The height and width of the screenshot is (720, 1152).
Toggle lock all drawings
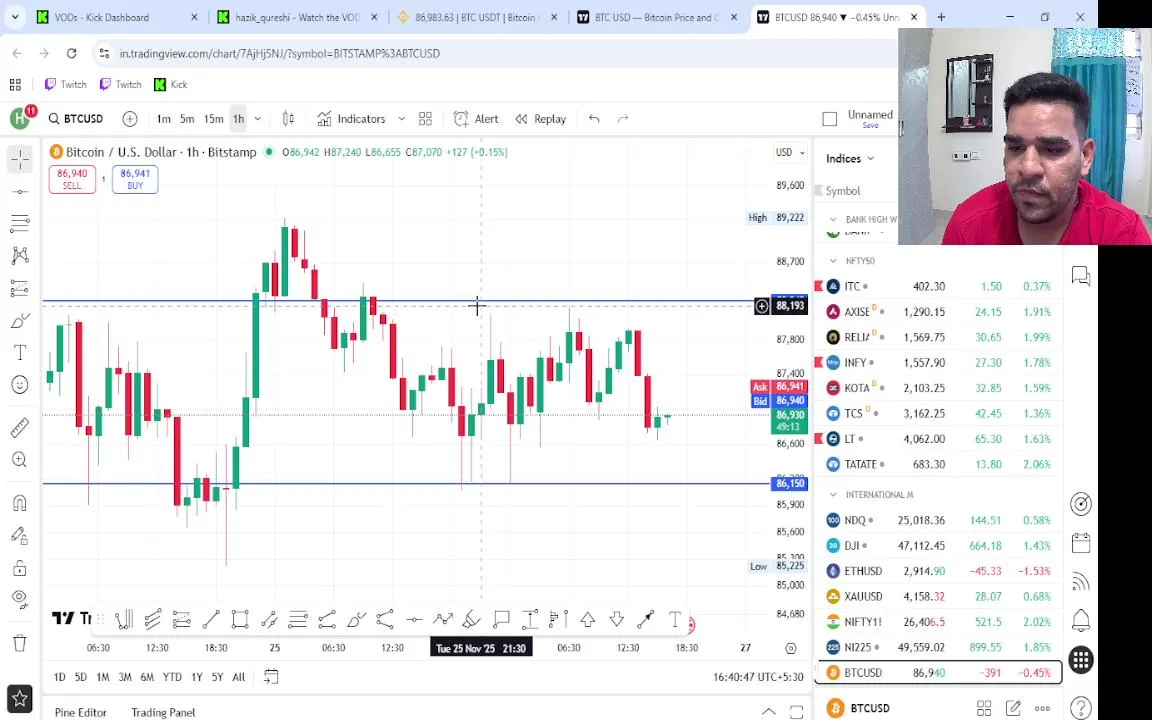click(x=20, y=568)
